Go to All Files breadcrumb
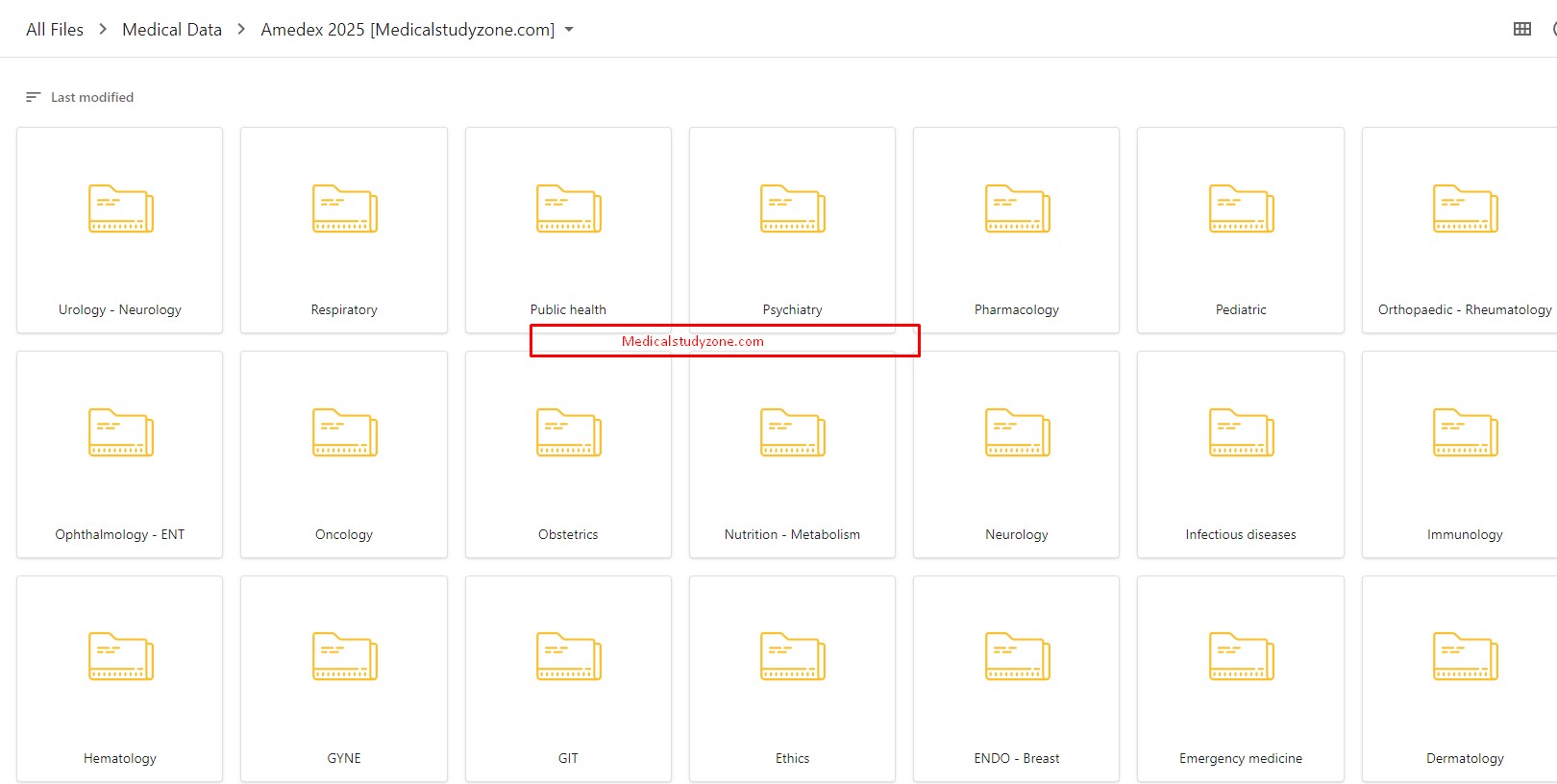 pos(55,30)
